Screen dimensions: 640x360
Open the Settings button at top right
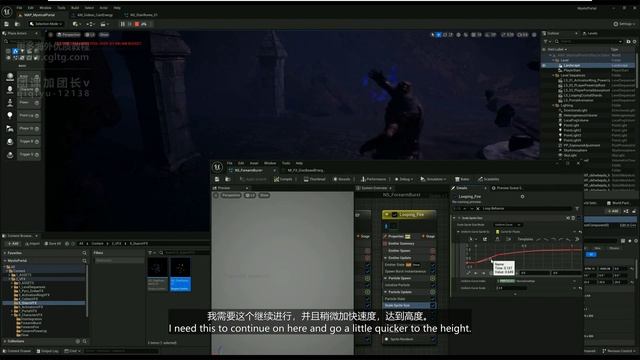pos(624,24)
